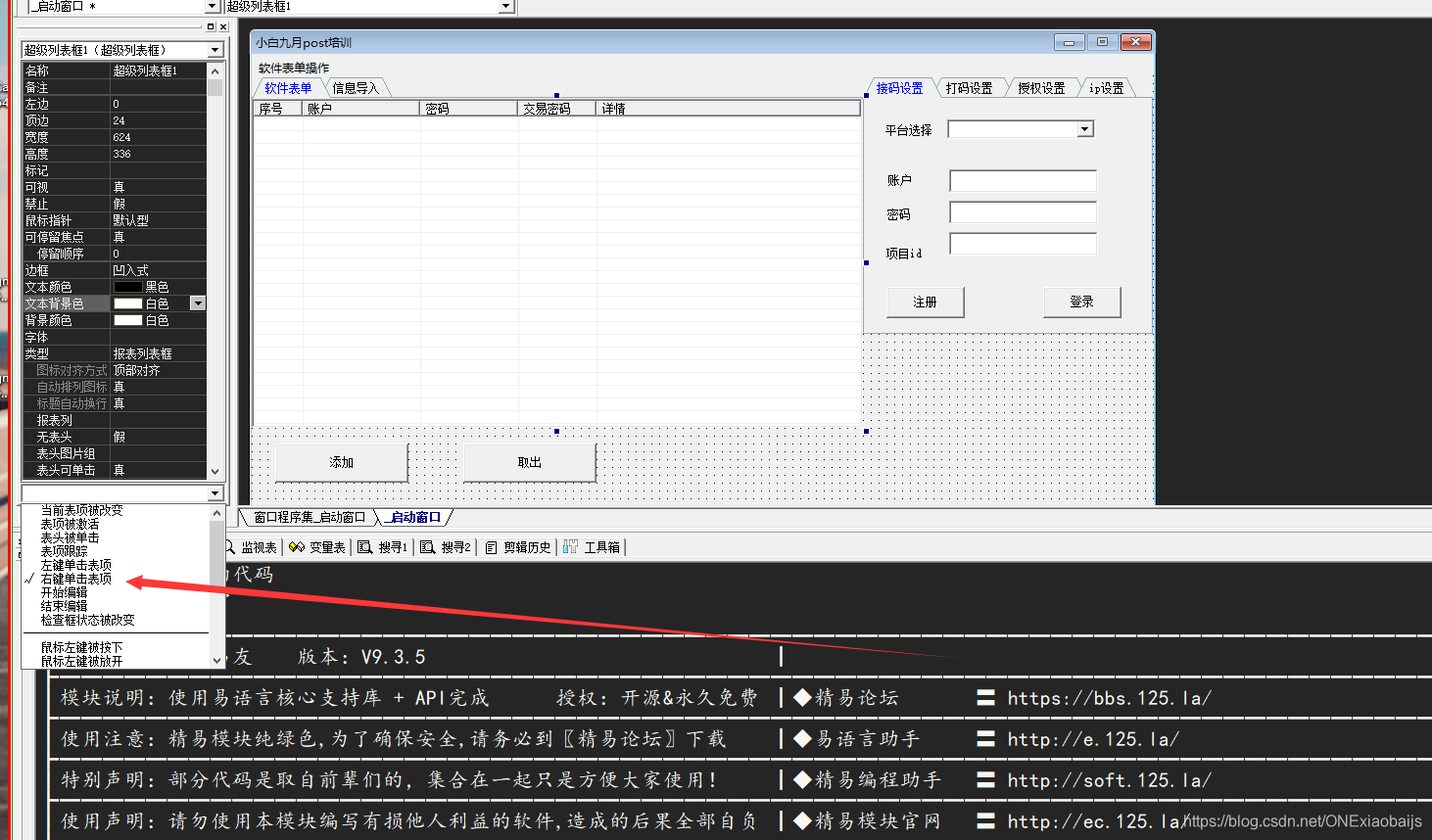This screenshot has width=1432, height=840.
Task: Click the 注册 button
Action: click(925, 302)
